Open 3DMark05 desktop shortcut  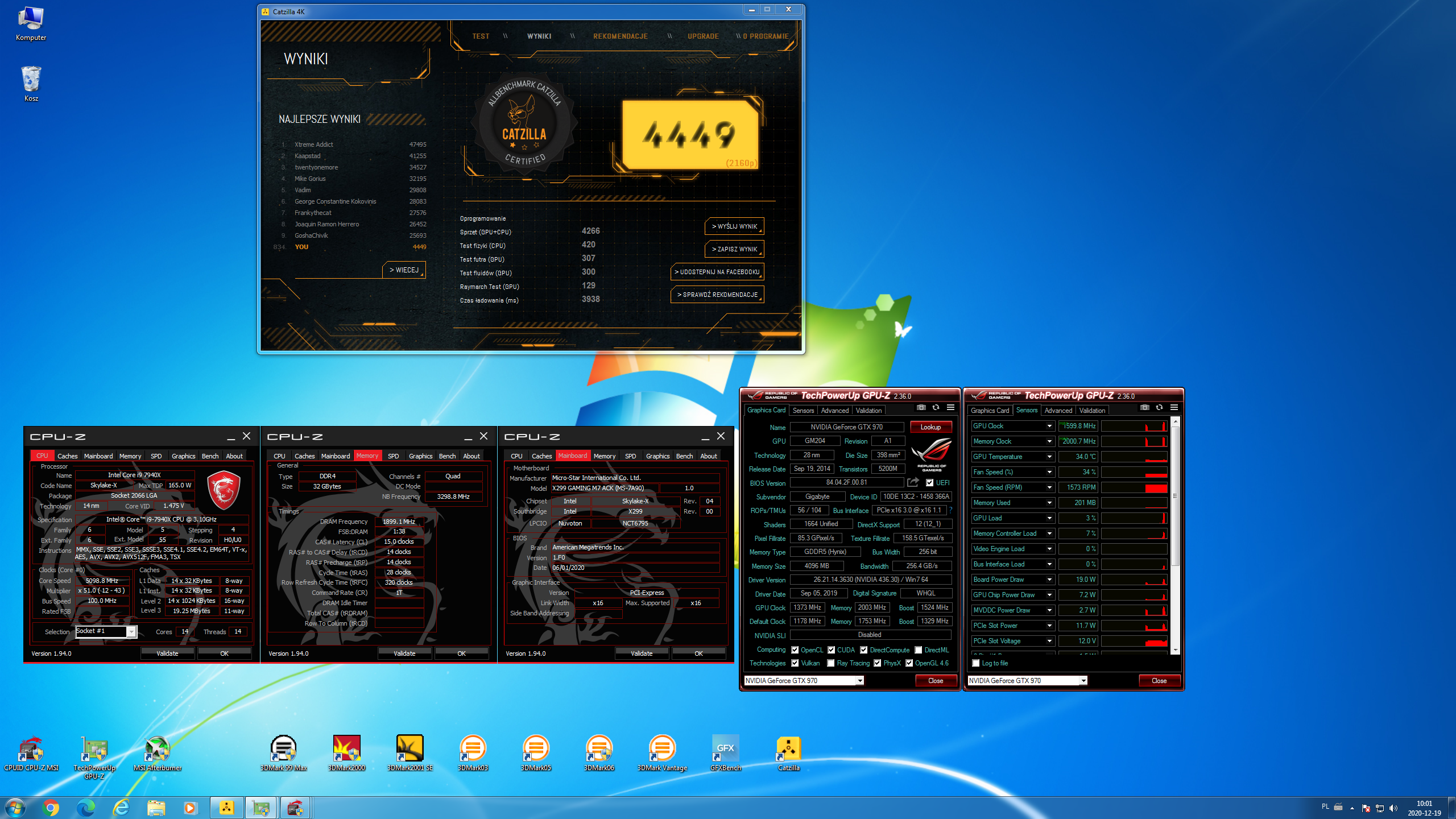coord(536,754)
